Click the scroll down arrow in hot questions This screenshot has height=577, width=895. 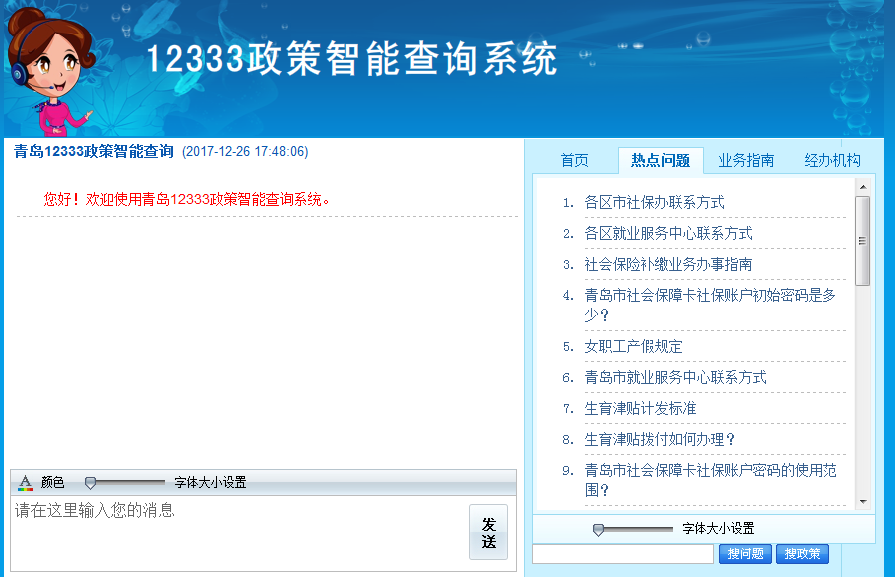pyautogui.click(x=863, y=500)
